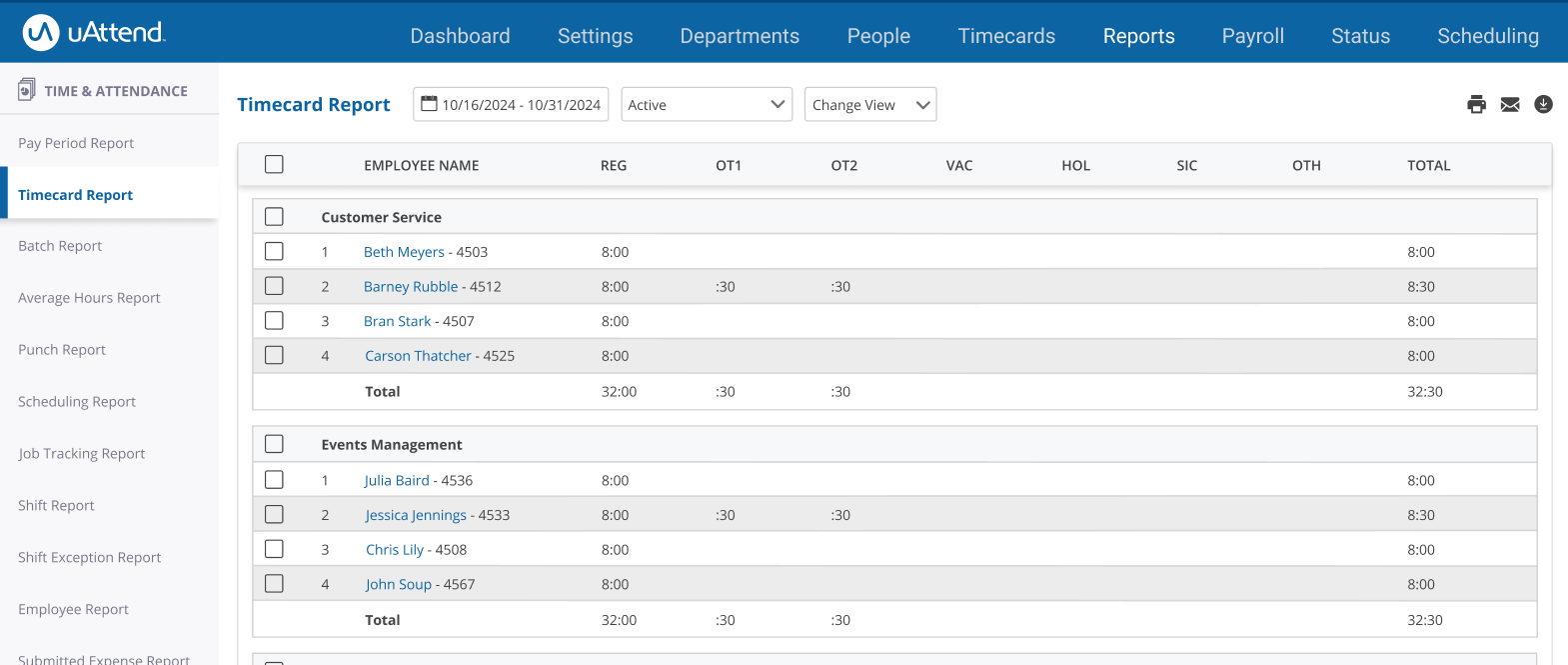Click the EMPLOYEE NAME column header

422,166
